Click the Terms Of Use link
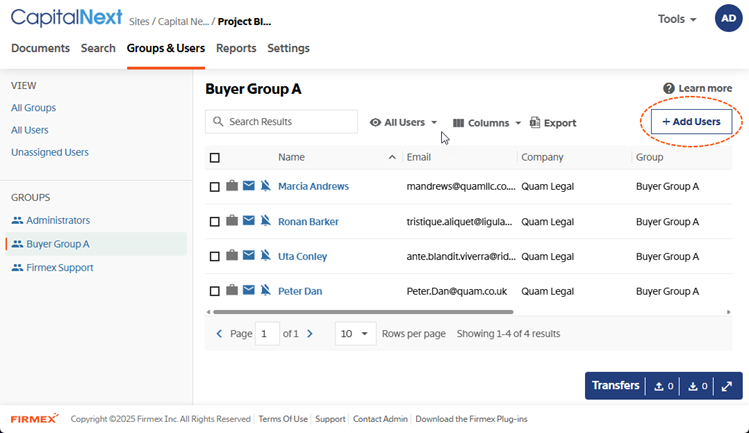The image size is (749, 433). [x=283, y=419]
